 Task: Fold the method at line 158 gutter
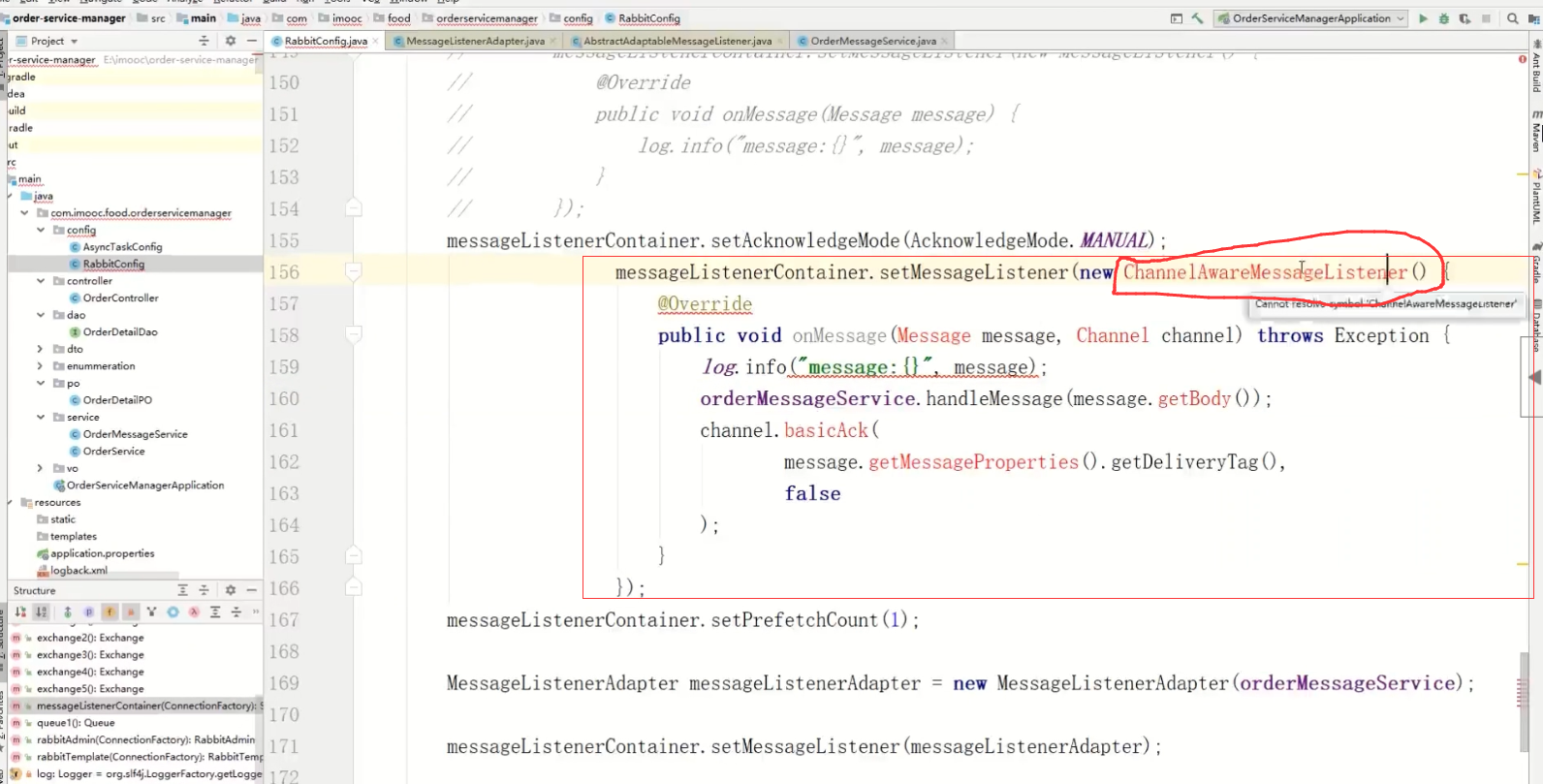[x=354, y=335]
